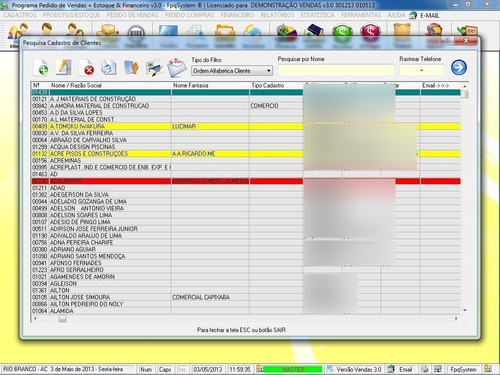Run search with blue arrow button
The height and width of the screenshot is (375, 500).
click(x=459, y=67)
